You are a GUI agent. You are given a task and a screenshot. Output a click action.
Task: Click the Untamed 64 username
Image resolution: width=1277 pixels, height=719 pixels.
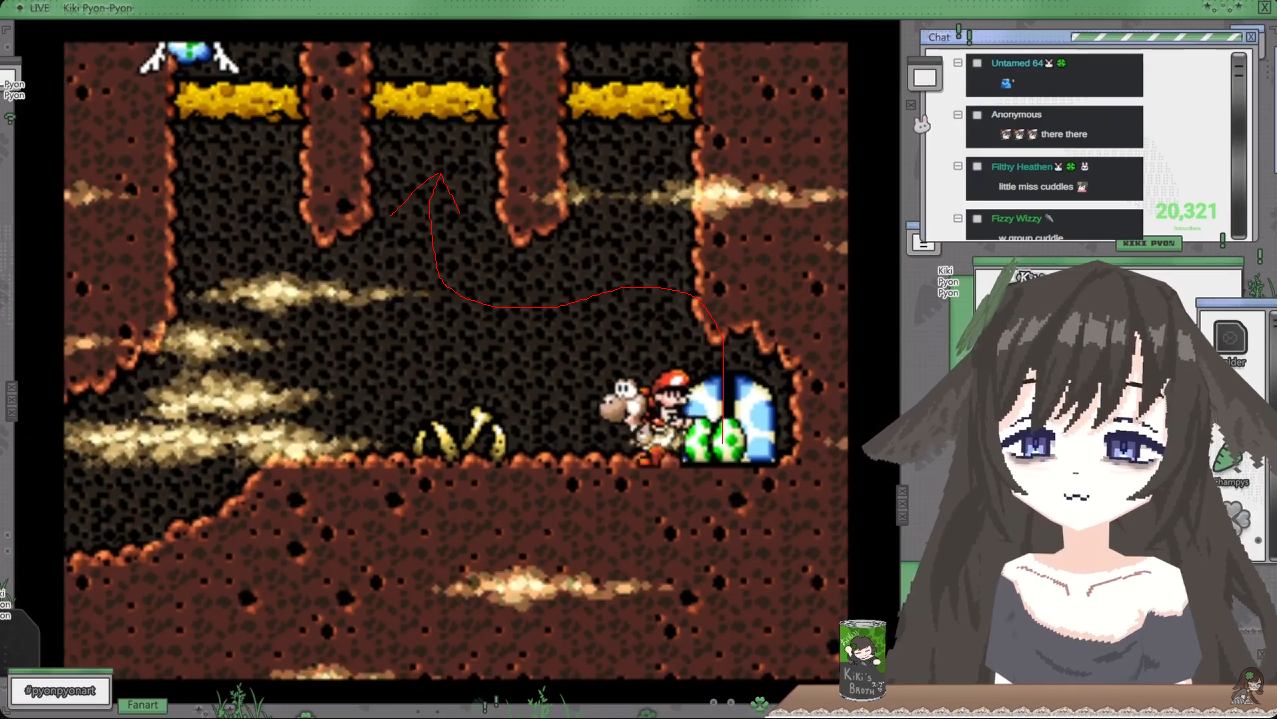pyautogui.click(x=1016, y=63)
